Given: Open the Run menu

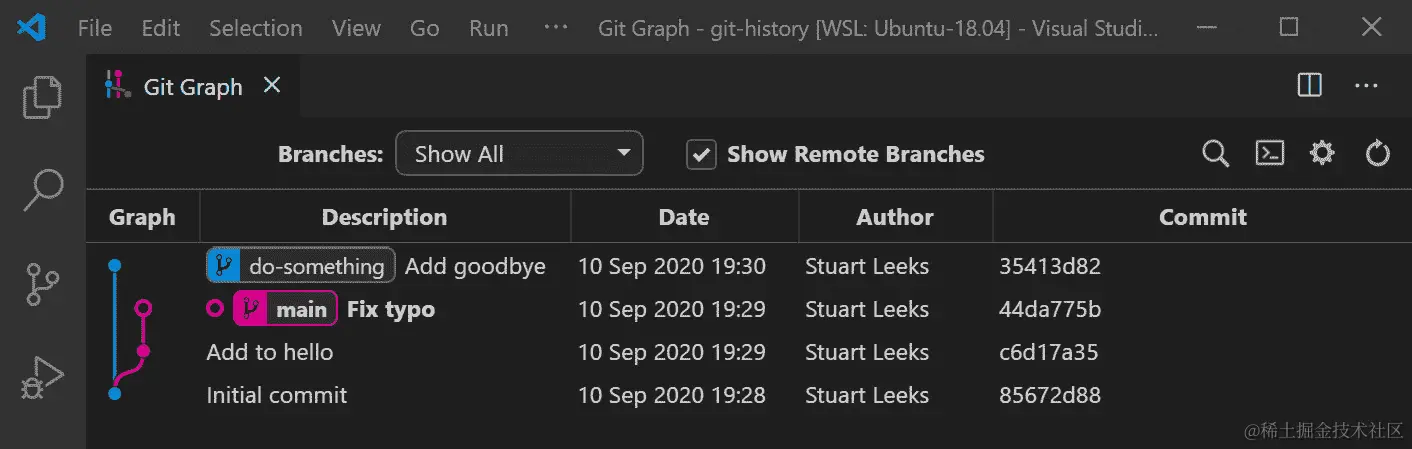Looking at the screenshot, I should (488, 28).
